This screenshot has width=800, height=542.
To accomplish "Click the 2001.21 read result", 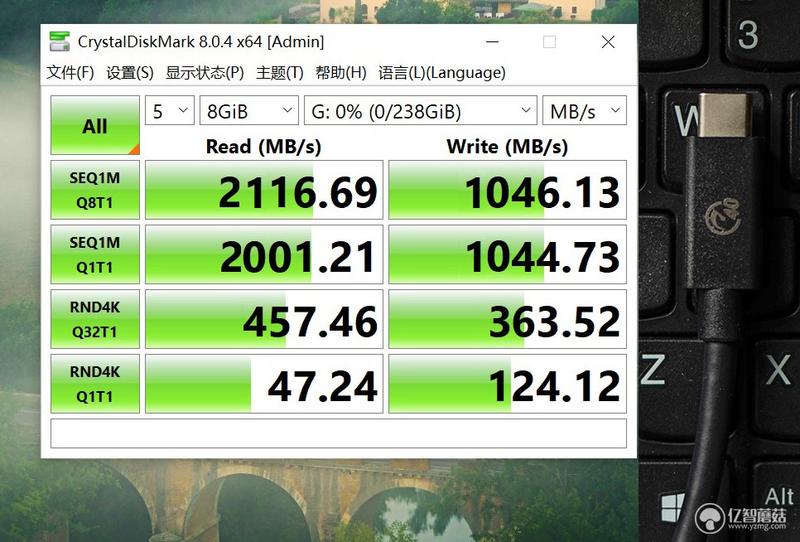I will (264, 254).
